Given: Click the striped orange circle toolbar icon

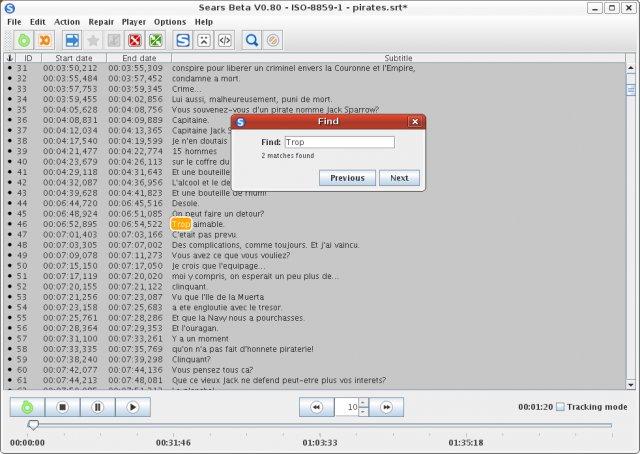Looking at the screenshot, I should coord(273,40).
